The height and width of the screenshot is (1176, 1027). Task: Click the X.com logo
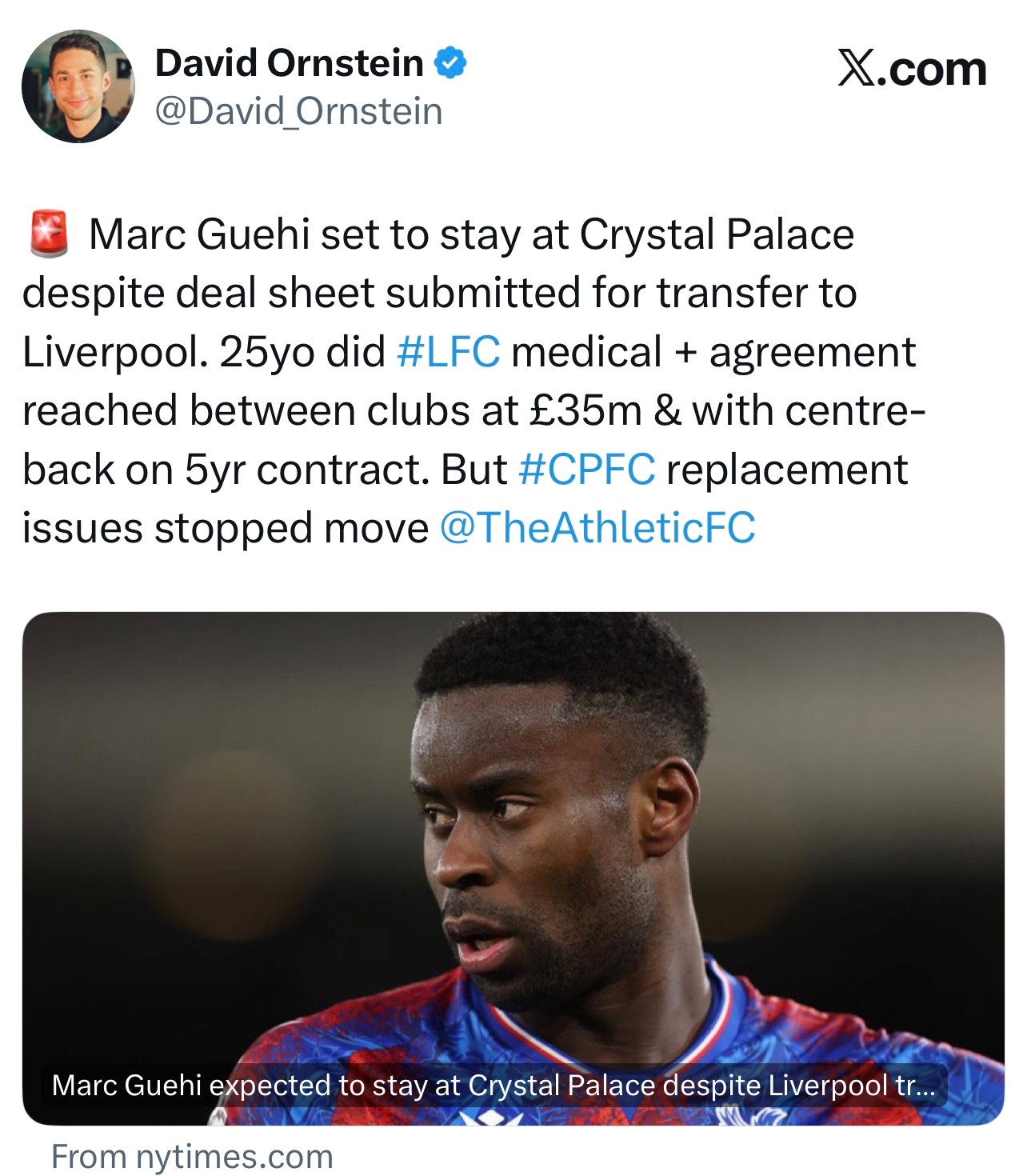tap(912, 69)
